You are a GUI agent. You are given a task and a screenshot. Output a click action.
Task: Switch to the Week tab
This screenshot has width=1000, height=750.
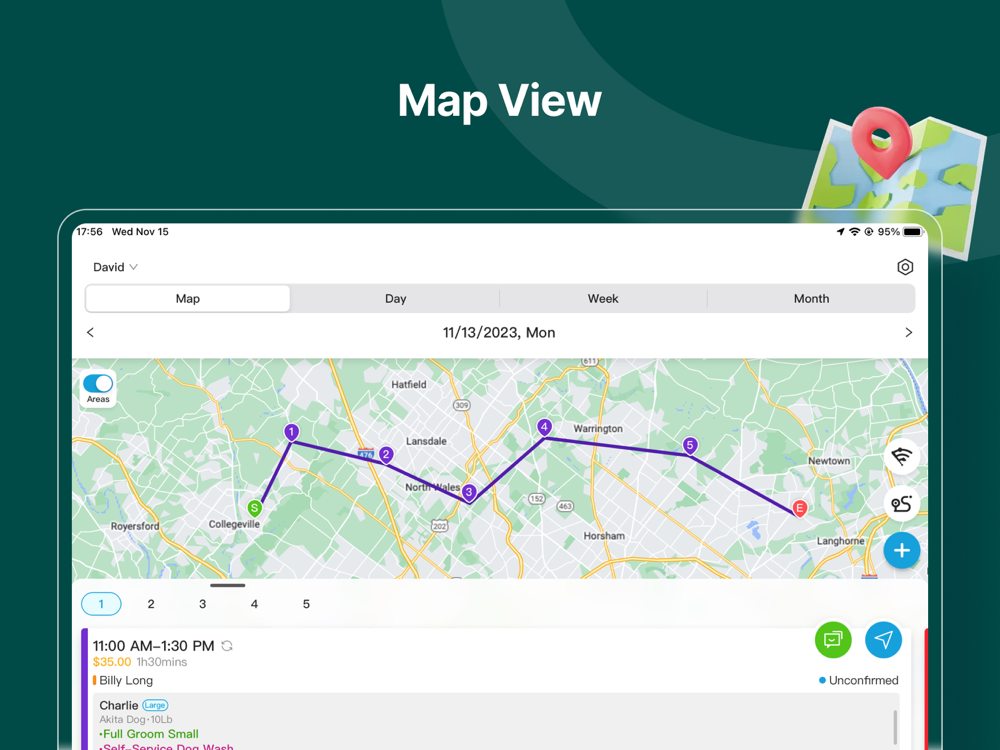tap(603, 298)
